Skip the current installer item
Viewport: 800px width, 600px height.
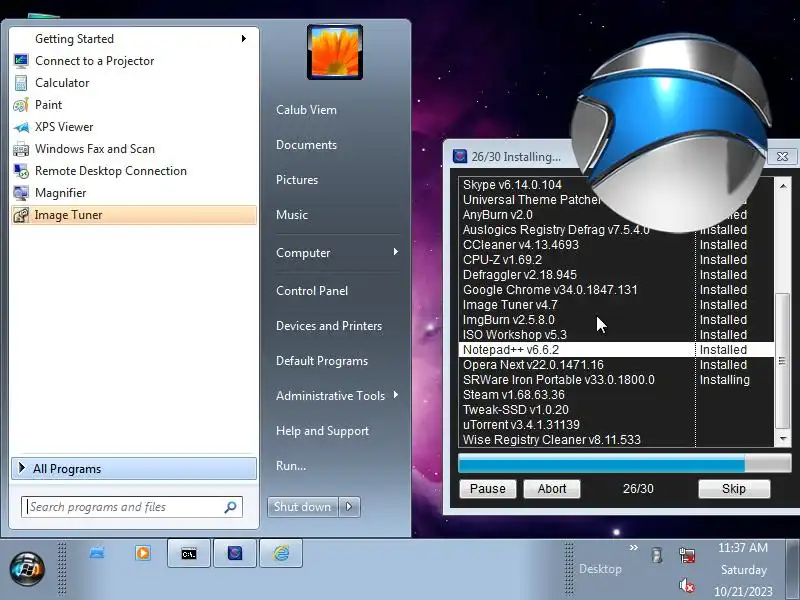(x=734, y=489)
